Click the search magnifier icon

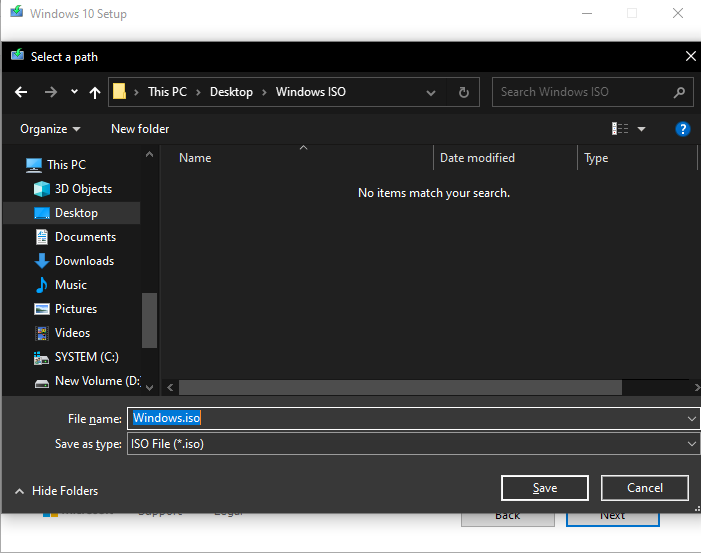click(680, 92)
